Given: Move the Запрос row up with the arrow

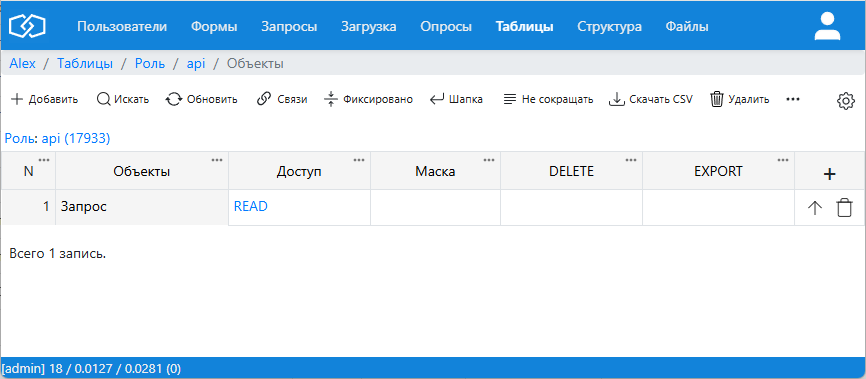Looking at the screenshot, I should 815,208.
